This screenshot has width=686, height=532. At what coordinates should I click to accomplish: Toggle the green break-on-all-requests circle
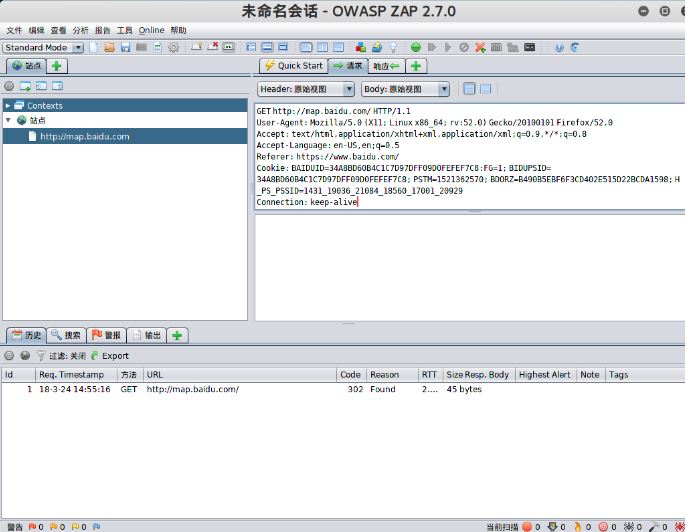pyautogui.click(x=416, y=47)
